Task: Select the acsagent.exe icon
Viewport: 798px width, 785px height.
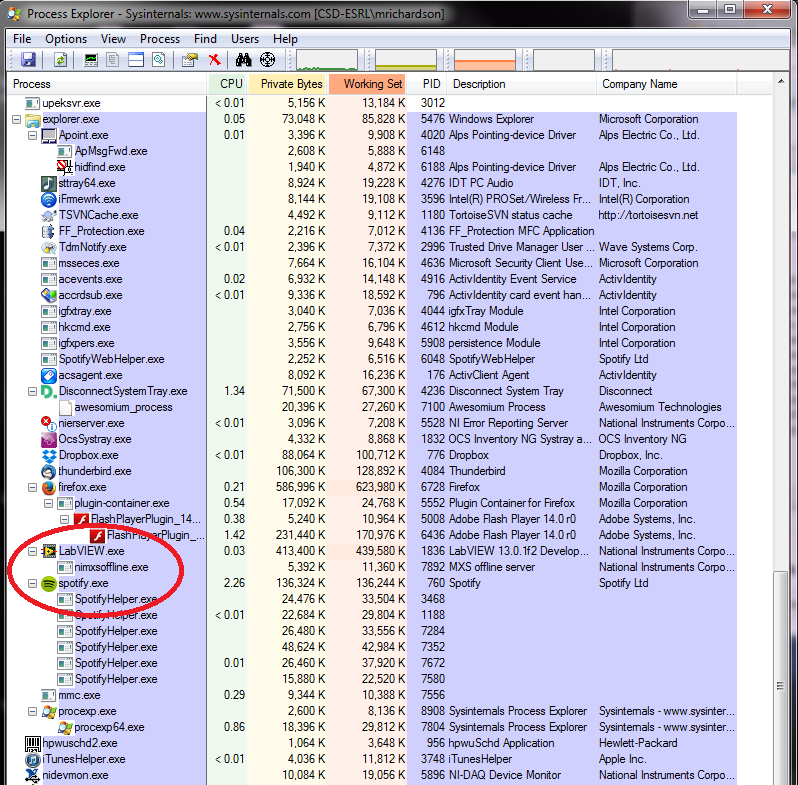Action: 49,375
